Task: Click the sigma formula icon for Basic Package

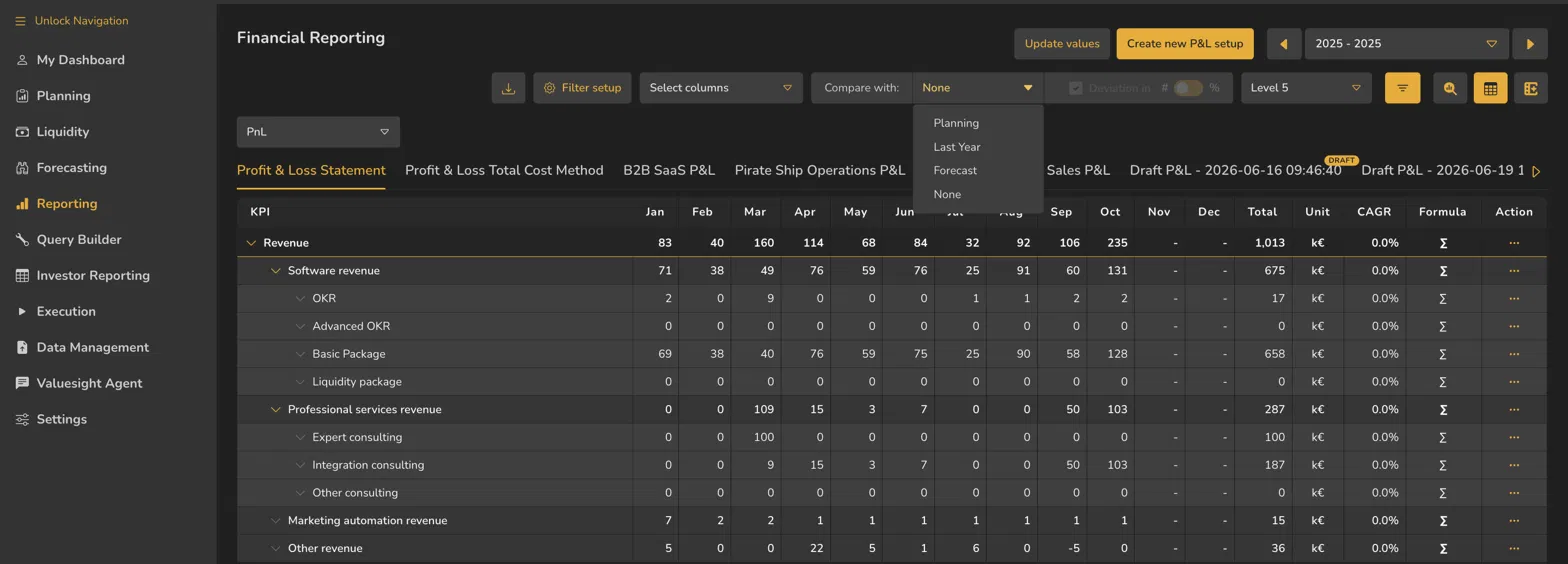Action: [x=1443, y=354]
